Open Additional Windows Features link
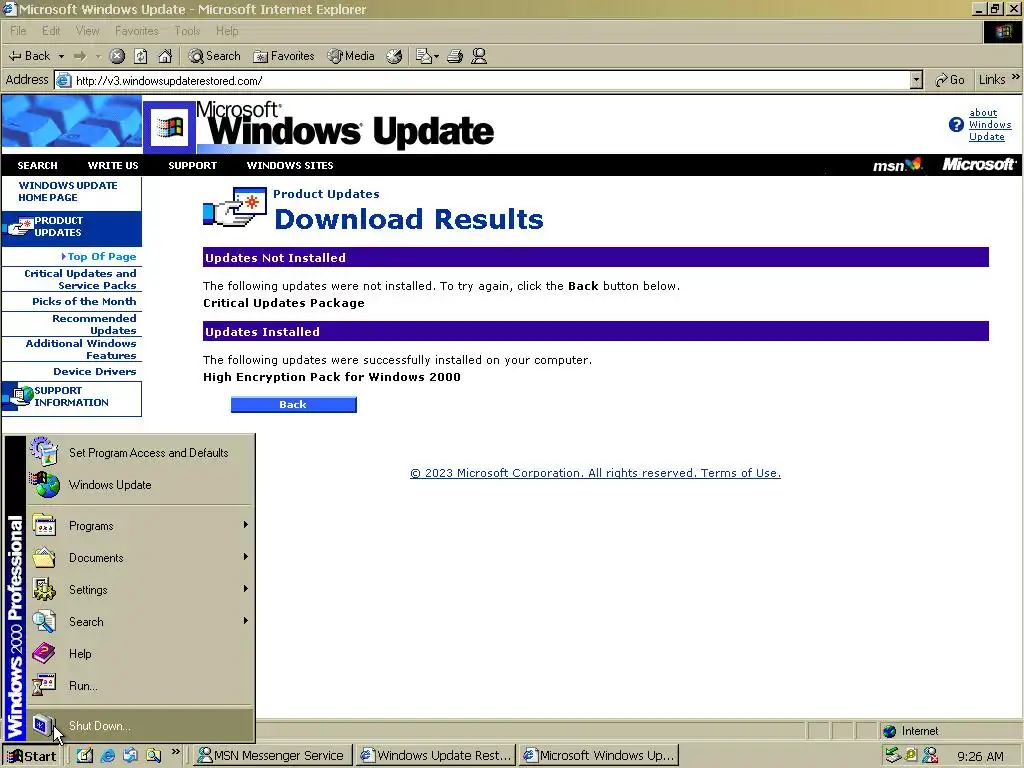 [81, 349]
